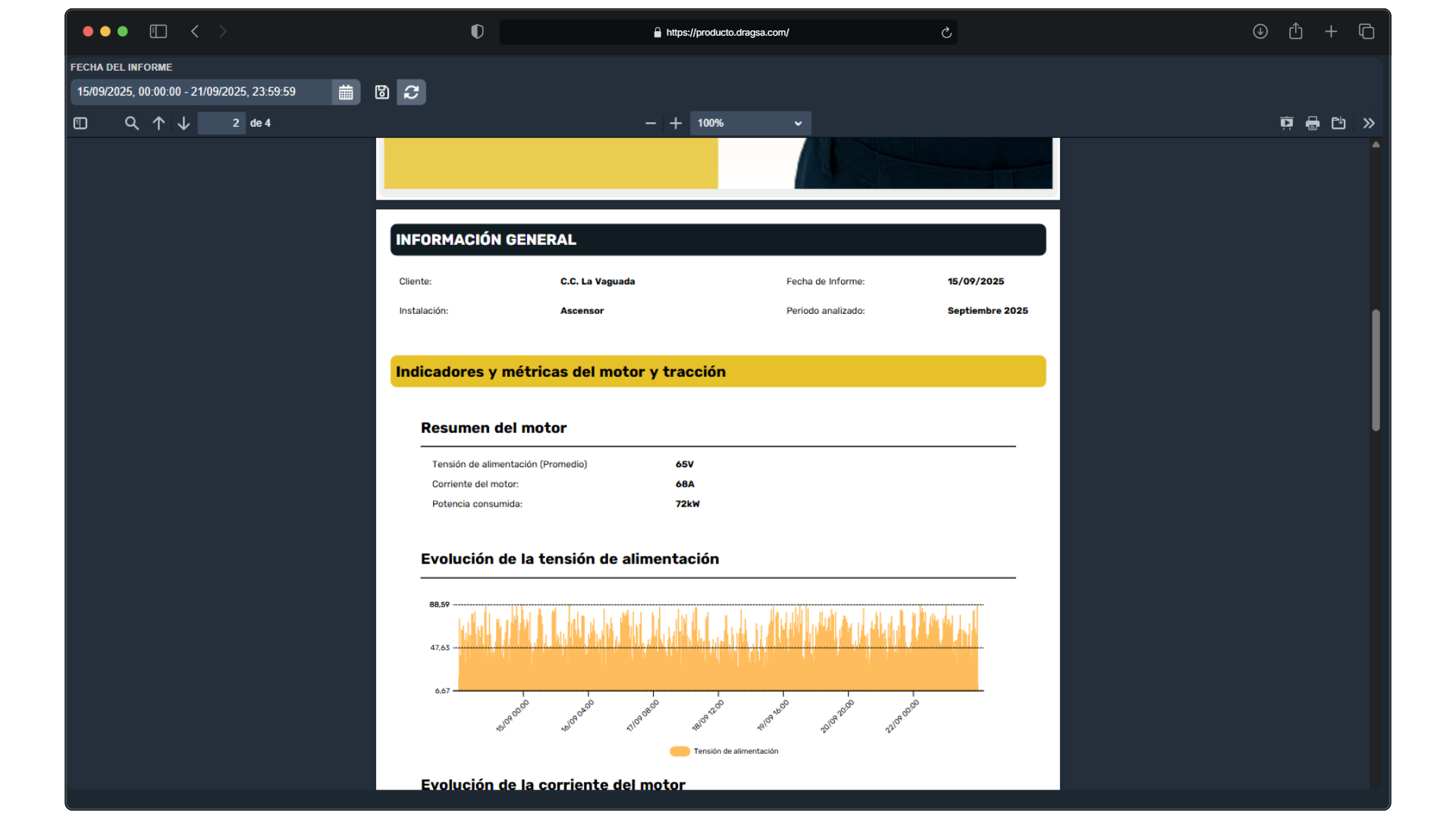
Task: Click the page number field
Action: [x=221, y=124]
